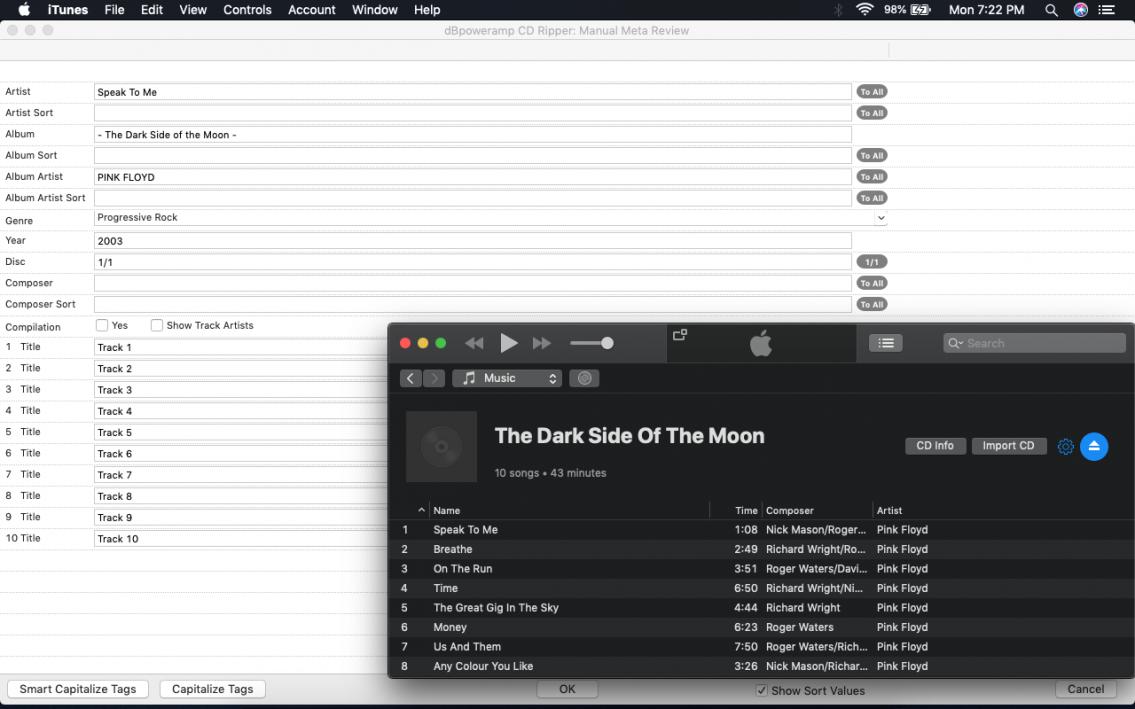Viewport: 1135px width, 709px height.
Task: Open the Up Next list icon
Action: coord(885,343)
